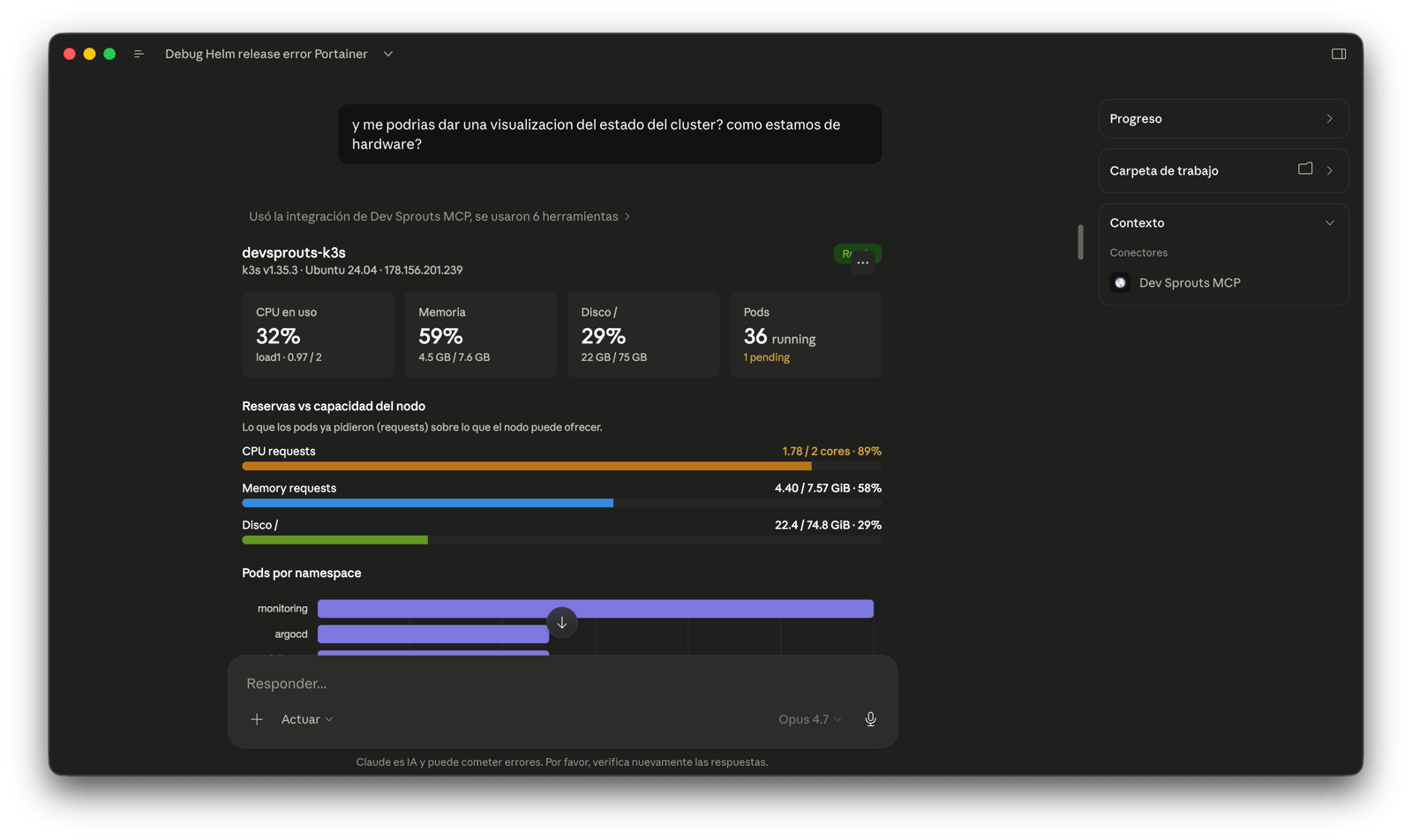Image resolution: width=1412 pixels, height=840 pixels.
Task: Open the Pods 36 running card
Action: (805, 334)
